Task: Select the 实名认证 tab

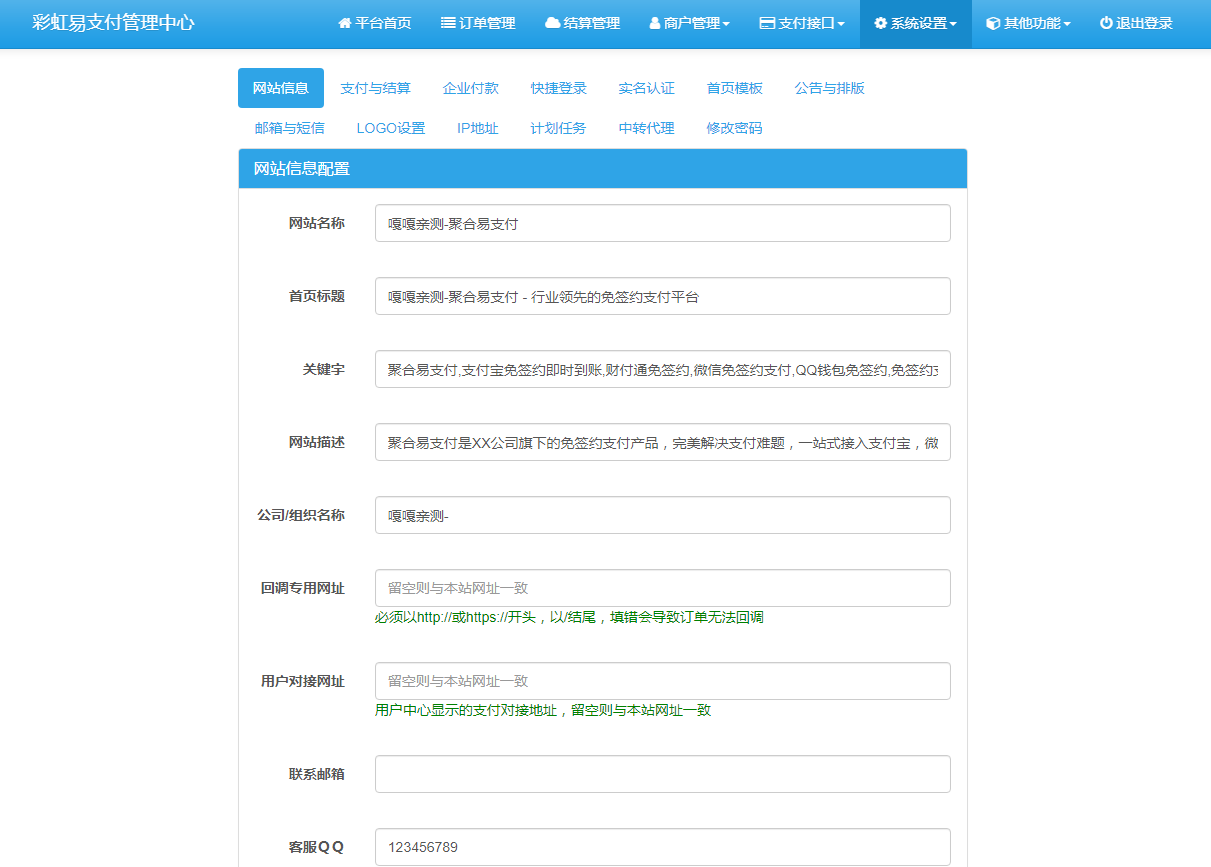Action: pos(646,88)
